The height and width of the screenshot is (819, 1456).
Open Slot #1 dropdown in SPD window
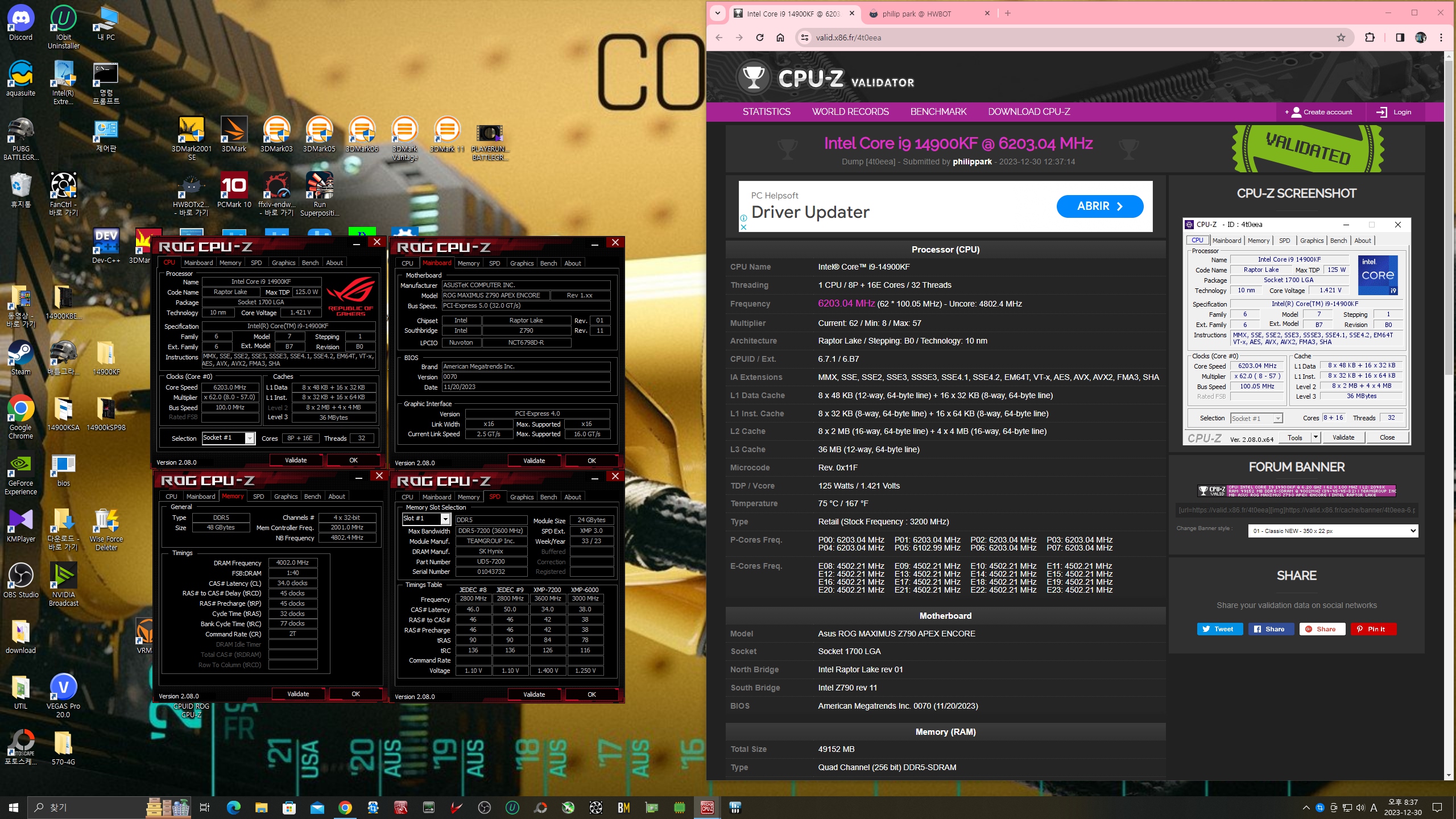click(426, 519)
